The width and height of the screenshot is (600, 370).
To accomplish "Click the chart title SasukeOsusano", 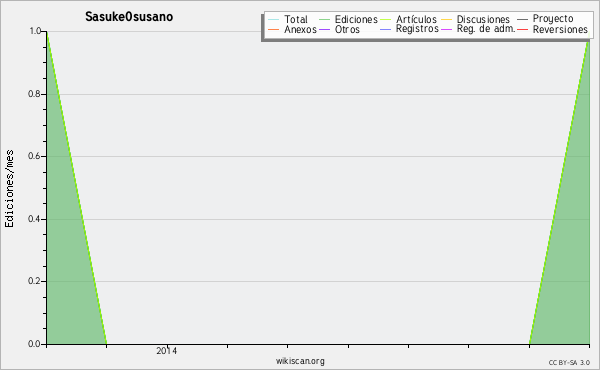I will point(129,17).
